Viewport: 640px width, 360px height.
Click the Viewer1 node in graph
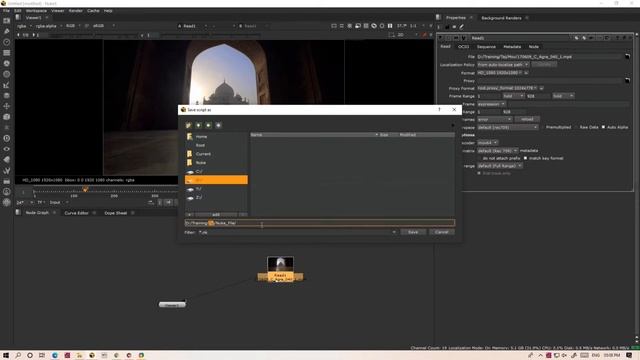pos(172,304)
